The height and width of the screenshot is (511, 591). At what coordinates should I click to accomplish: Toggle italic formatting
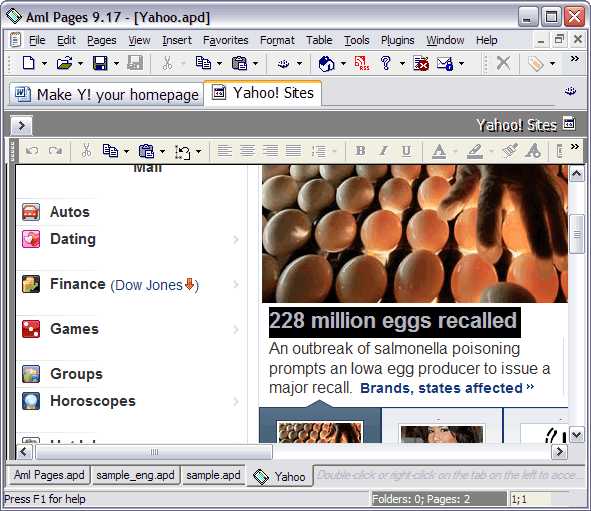383,151
